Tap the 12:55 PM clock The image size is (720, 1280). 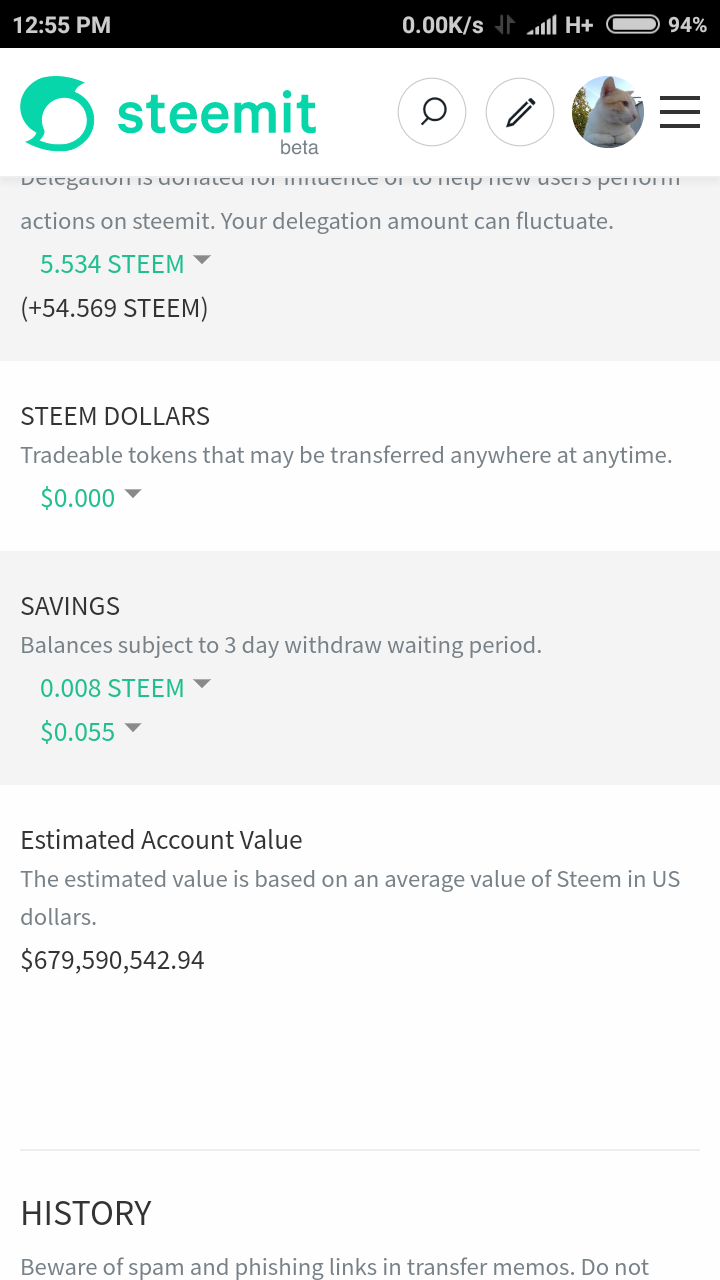click(62, 25)
